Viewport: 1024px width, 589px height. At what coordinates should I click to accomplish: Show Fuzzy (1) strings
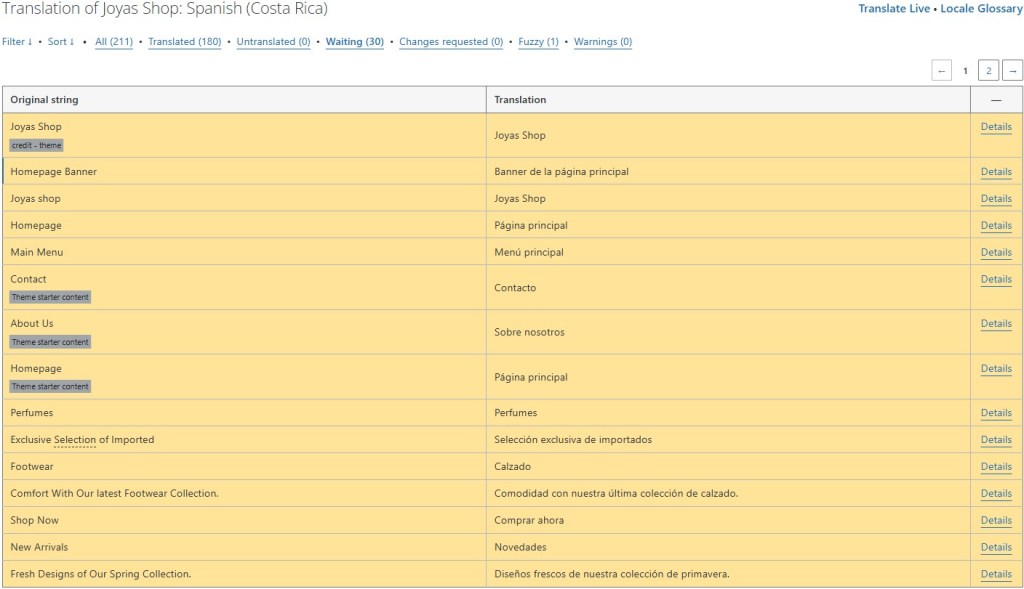click(x=538, y=42)
